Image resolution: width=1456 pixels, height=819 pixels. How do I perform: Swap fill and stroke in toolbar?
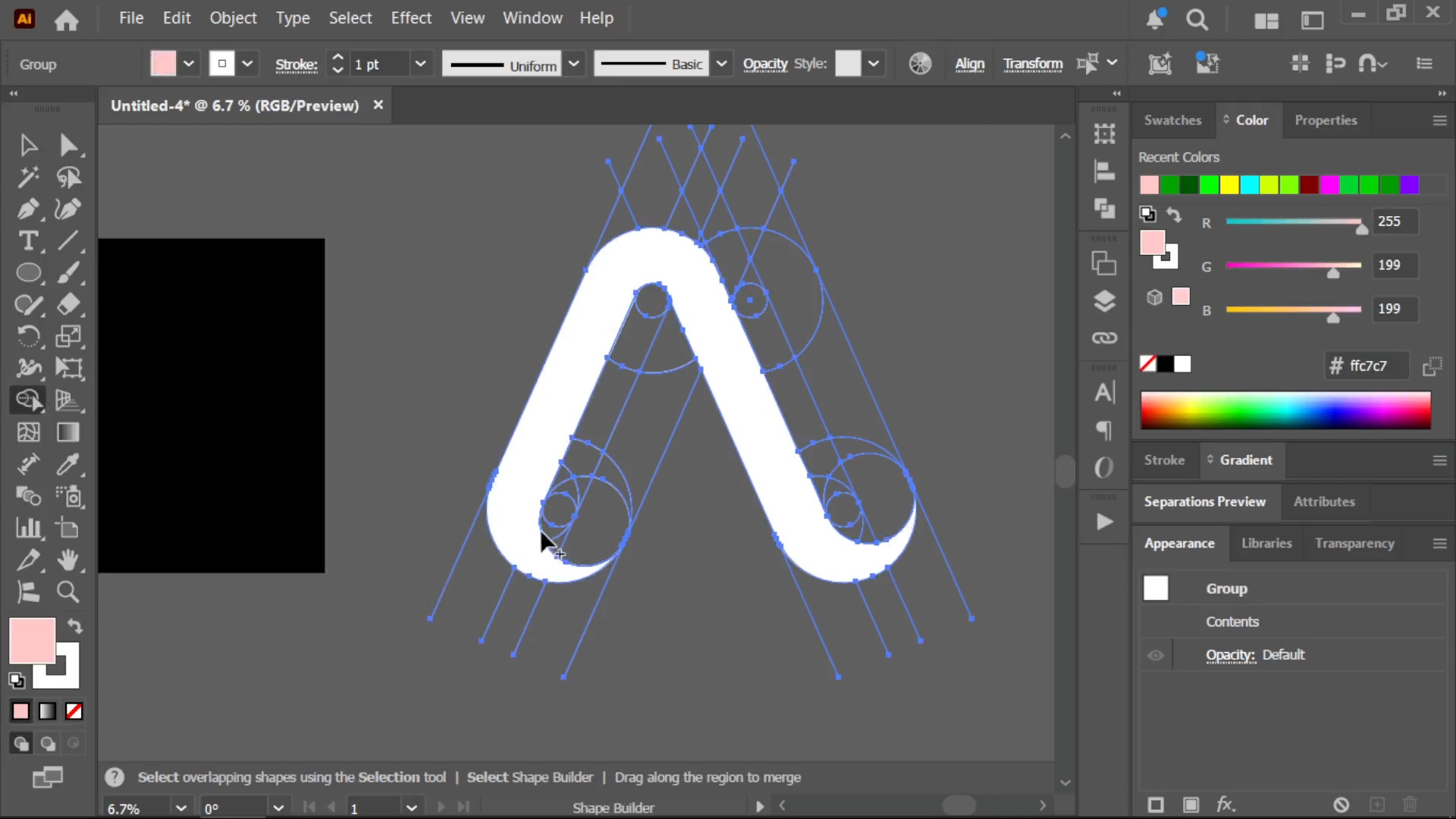pos(74,626)
